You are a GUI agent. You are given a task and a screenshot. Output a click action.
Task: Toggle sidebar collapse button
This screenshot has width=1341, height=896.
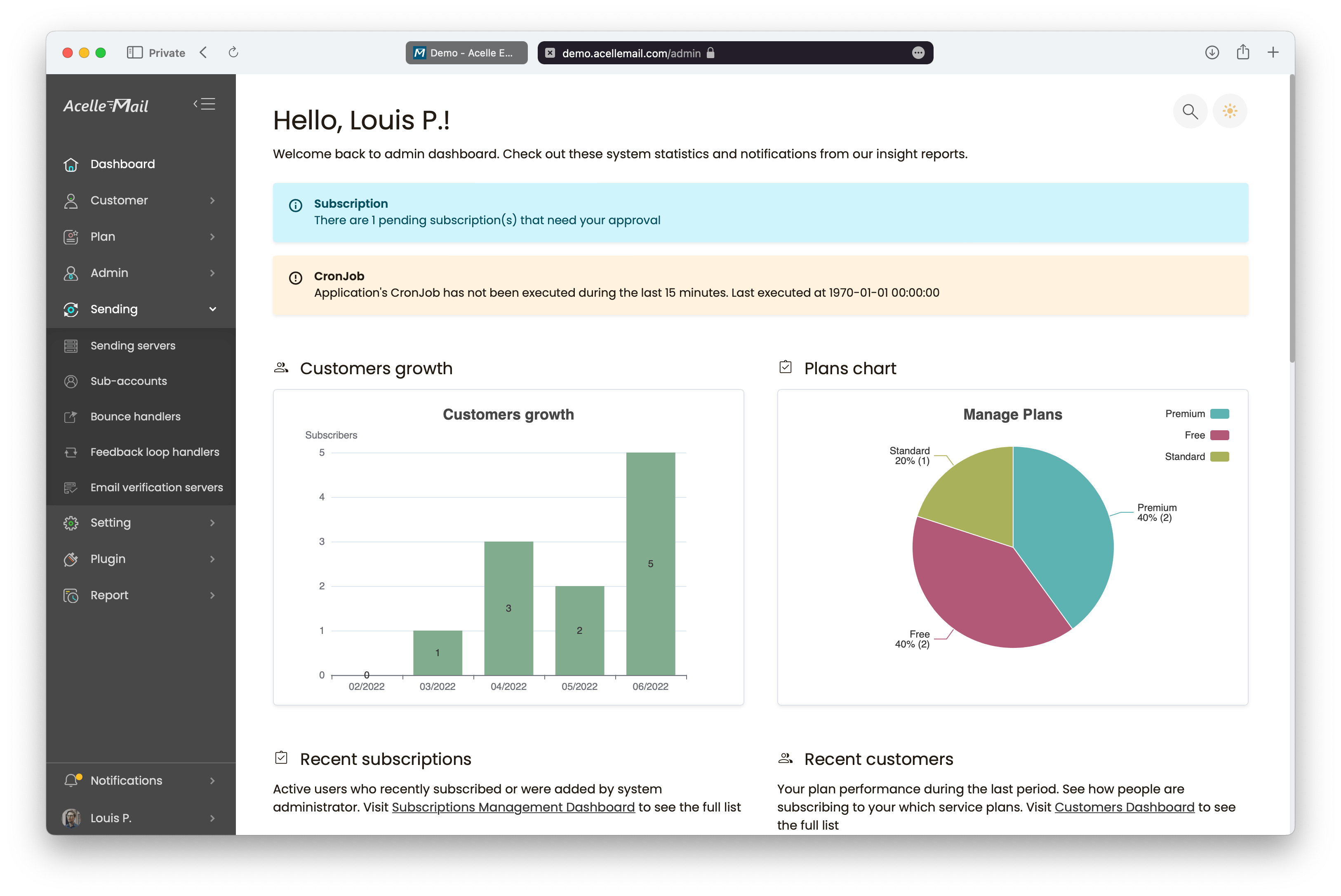205,104
